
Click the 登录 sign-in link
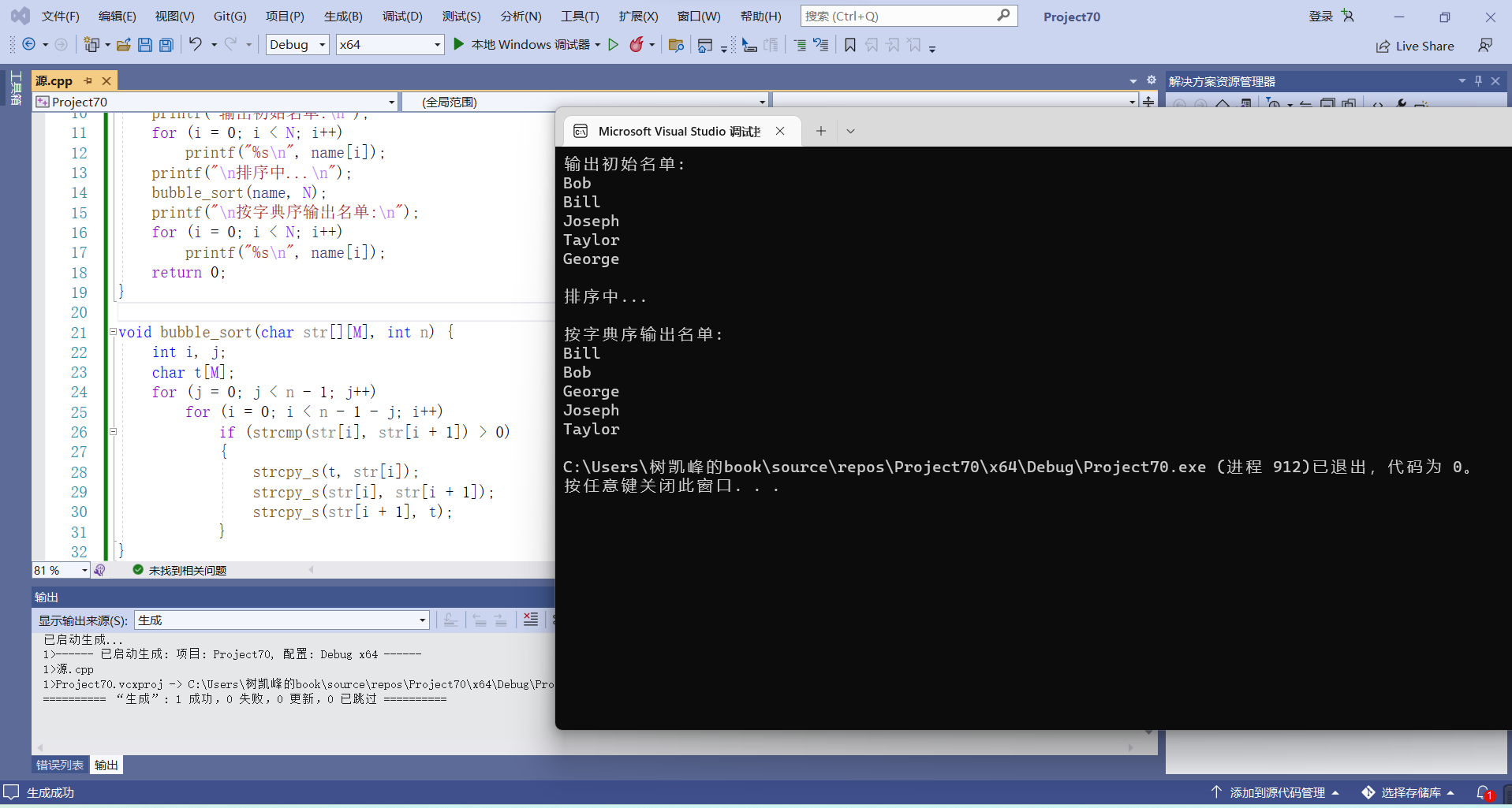pyautogui.click(x=1320, y=16)
